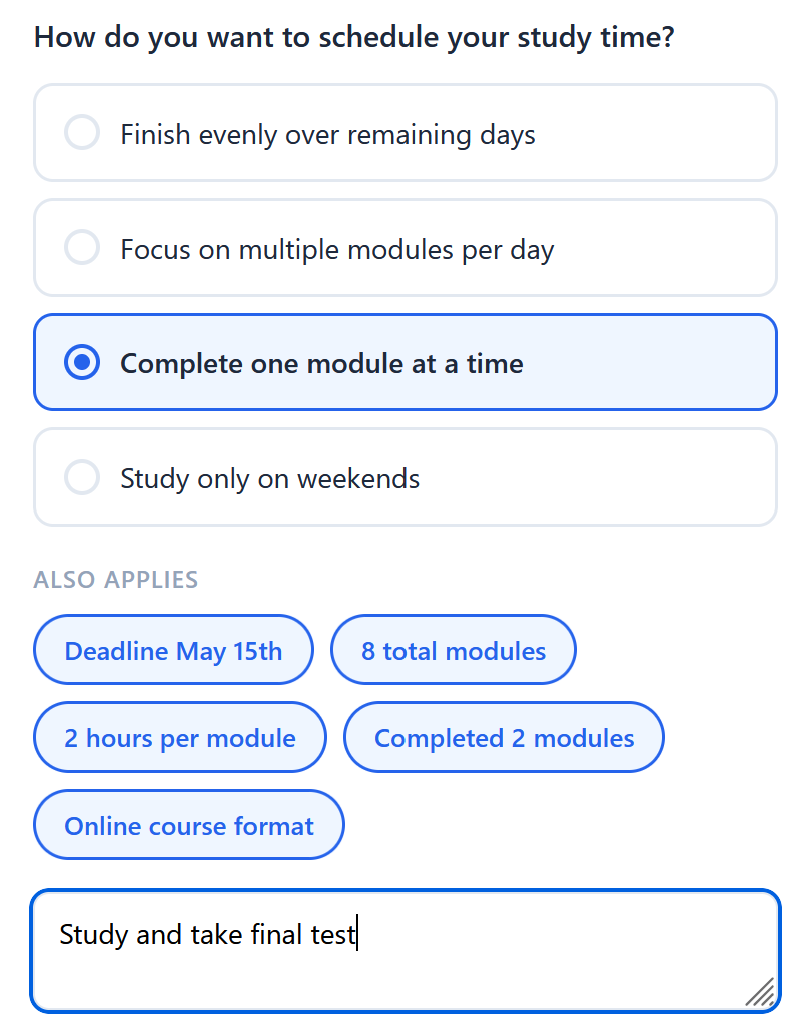Click the "ALSO APPLIES" section label
Viewport: 806px width, 1018px height.
(115, 579)
